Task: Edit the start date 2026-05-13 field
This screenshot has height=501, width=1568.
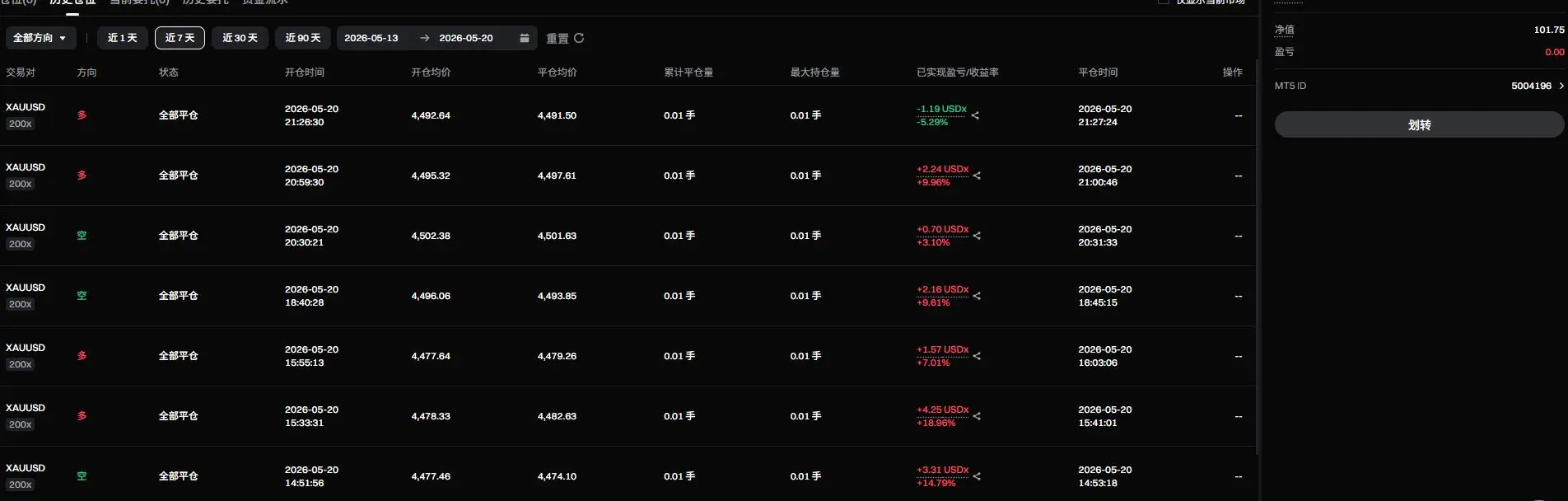Action: [x=371, y=38]
